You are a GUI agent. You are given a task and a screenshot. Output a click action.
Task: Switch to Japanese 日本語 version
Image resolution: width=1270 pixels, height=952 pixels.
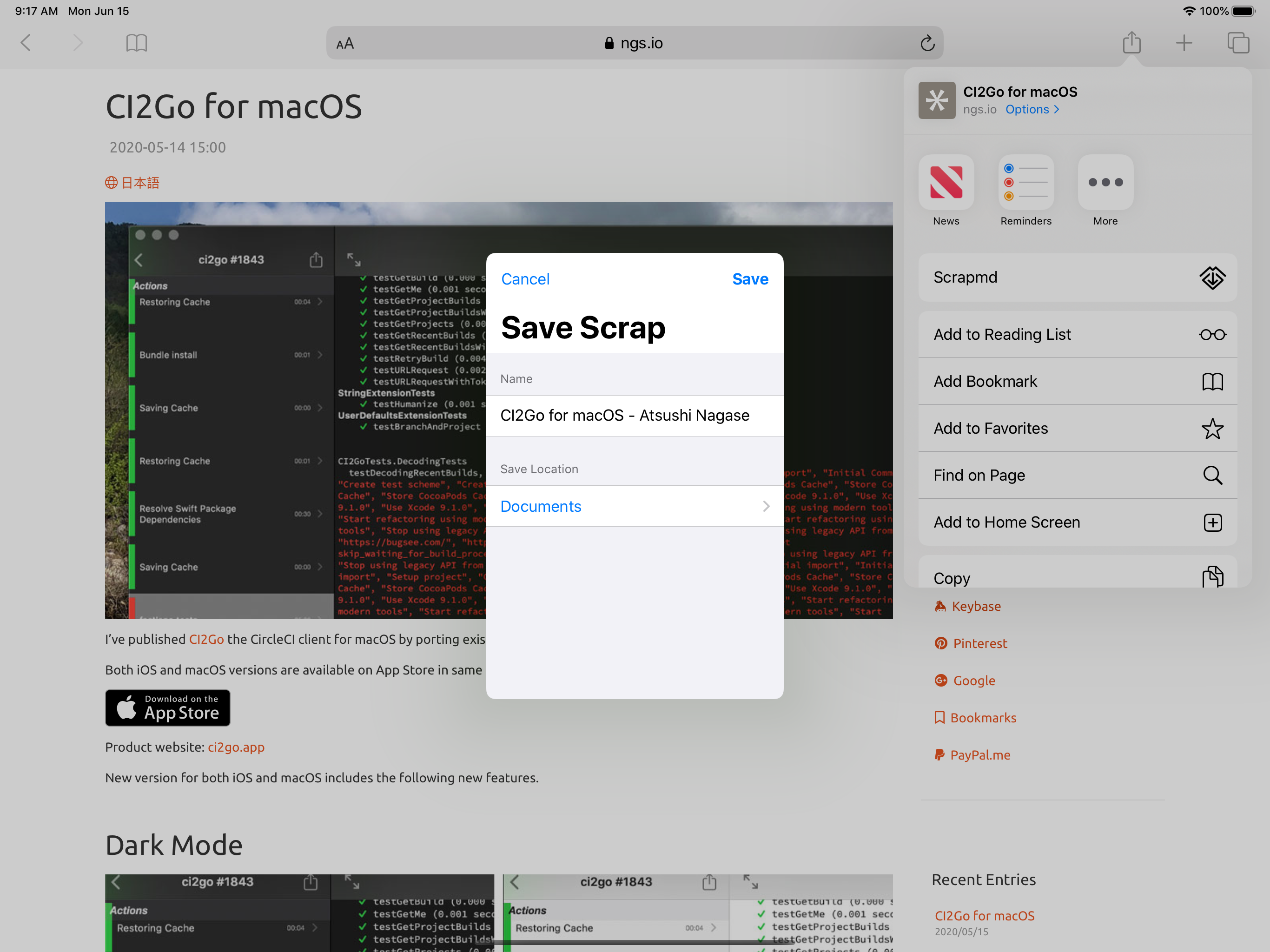point(132,183)
